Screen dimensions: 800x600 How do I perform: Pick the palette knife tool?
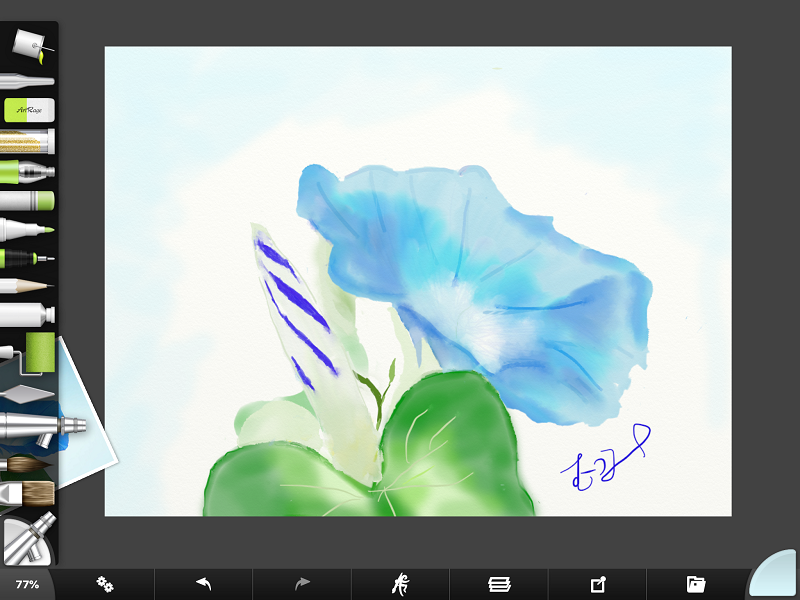pyautogui.click(x=28, y=391)
